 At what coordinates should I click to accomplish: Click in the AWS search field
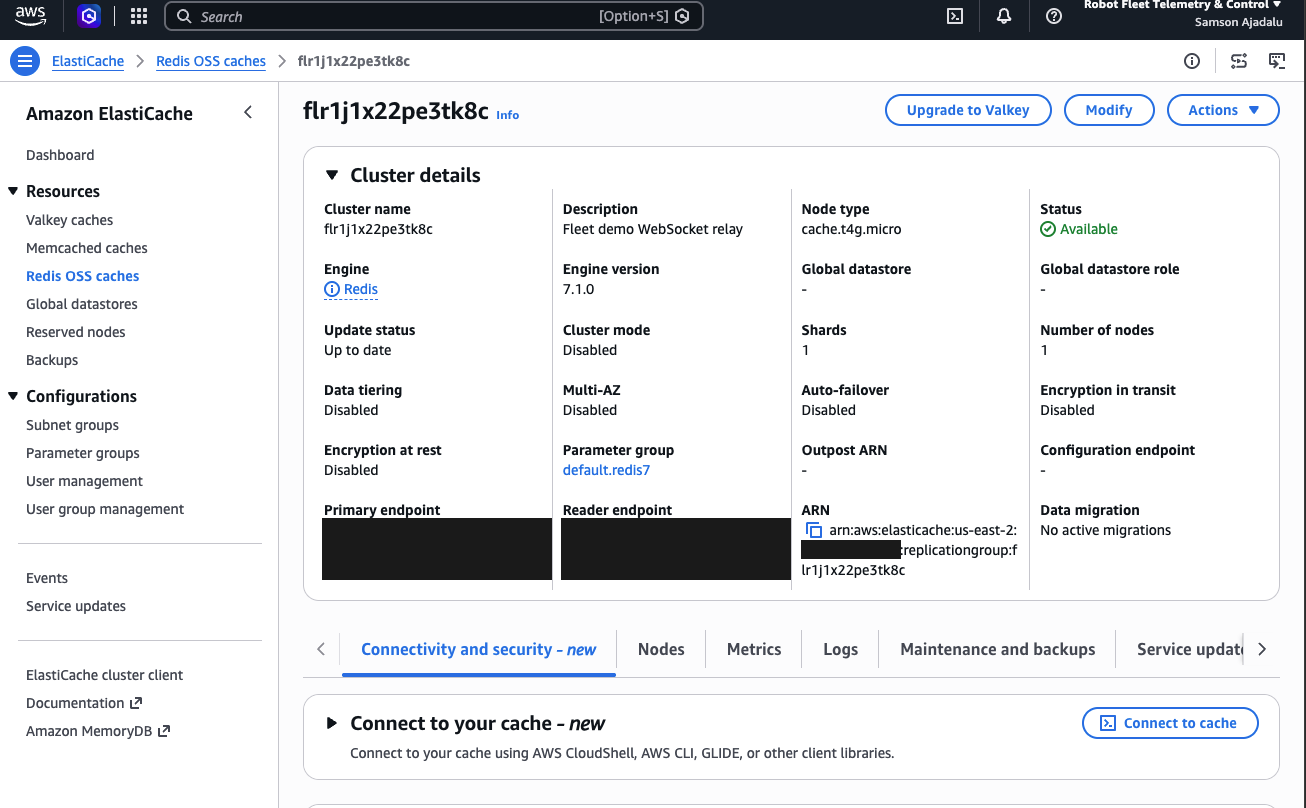(x=433, y=16)
